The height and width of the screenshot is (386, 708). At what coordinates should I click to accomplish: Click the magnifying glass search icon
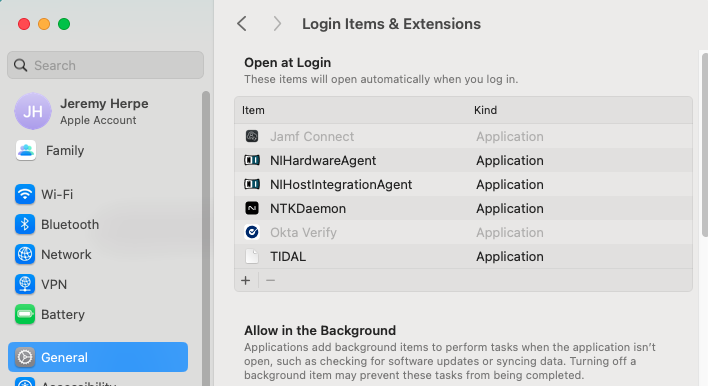tap(20, 65)
